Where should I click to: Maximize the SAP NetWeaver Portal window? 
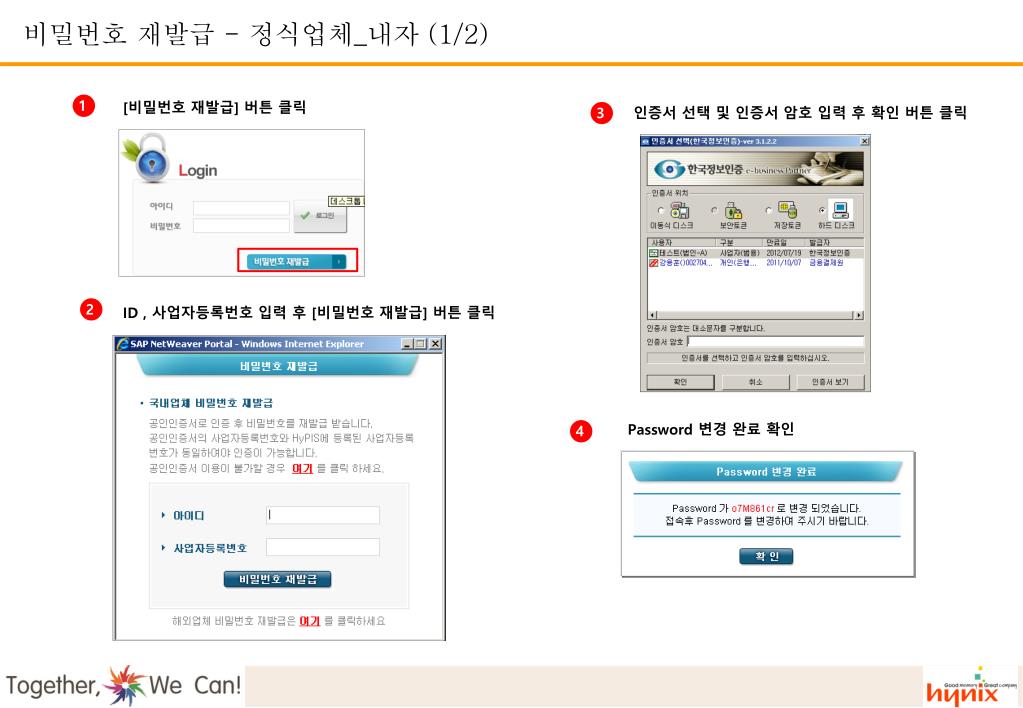421,344
